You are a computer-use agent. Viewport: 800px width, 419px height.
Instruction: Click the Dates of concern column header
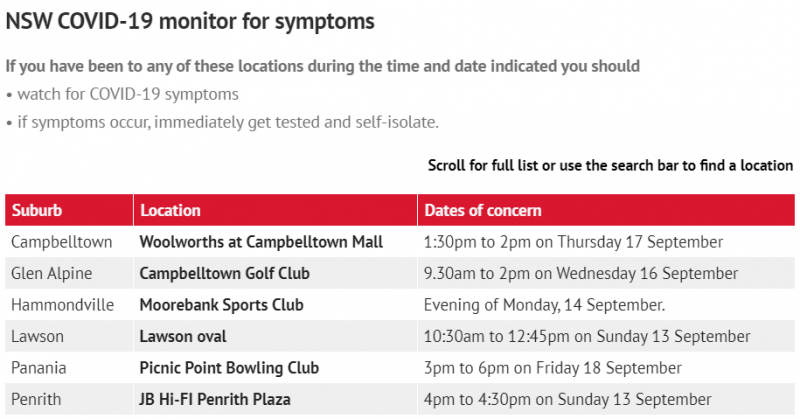coord(606,210)
